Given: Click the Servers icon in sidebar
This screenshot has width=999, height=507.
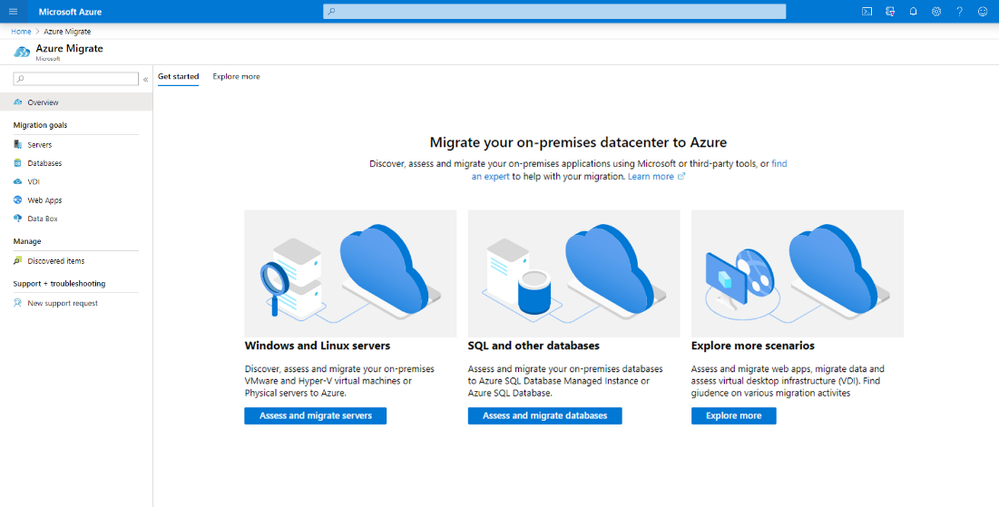Looking at the screenshot, I should [x=18, y=145].
